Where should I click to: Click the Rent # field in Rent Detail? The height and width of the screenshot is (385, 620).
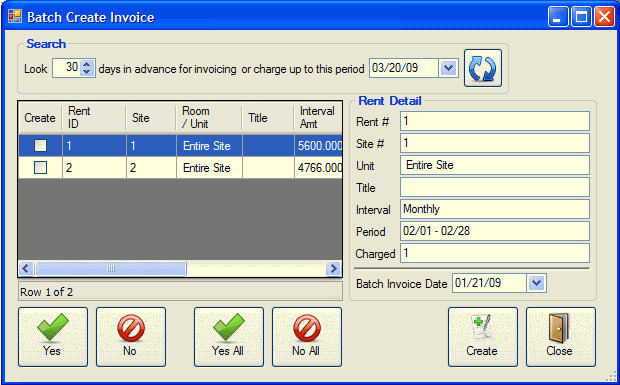[495, 121]
